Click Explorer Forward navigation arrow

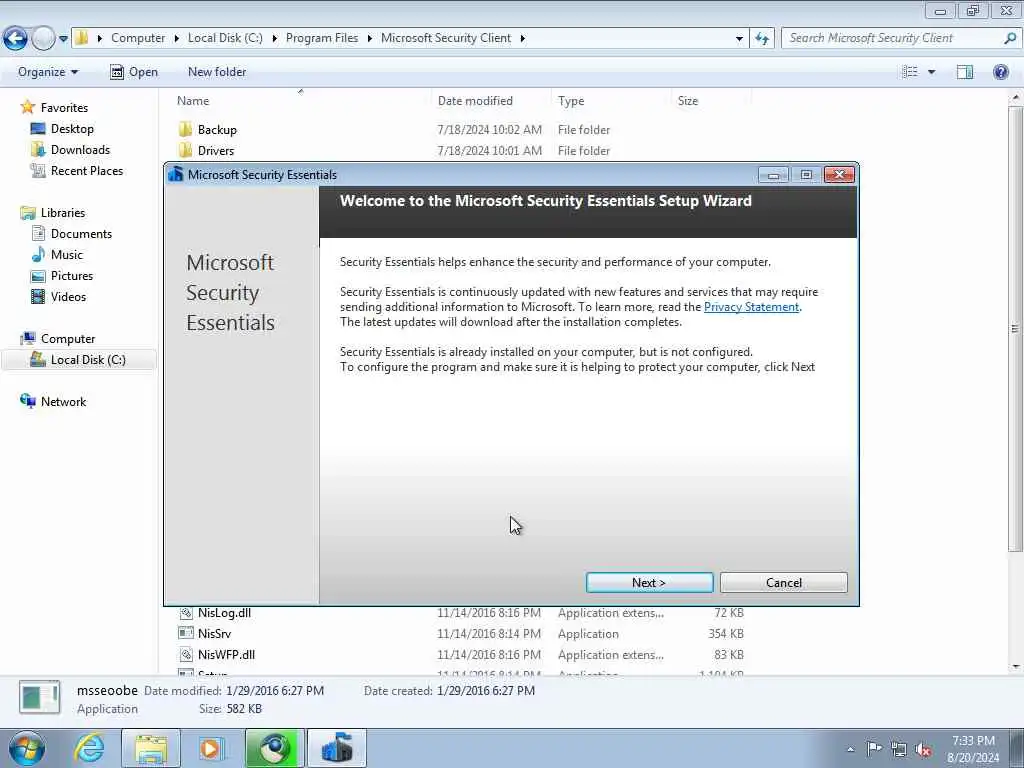tap(43, 39)
